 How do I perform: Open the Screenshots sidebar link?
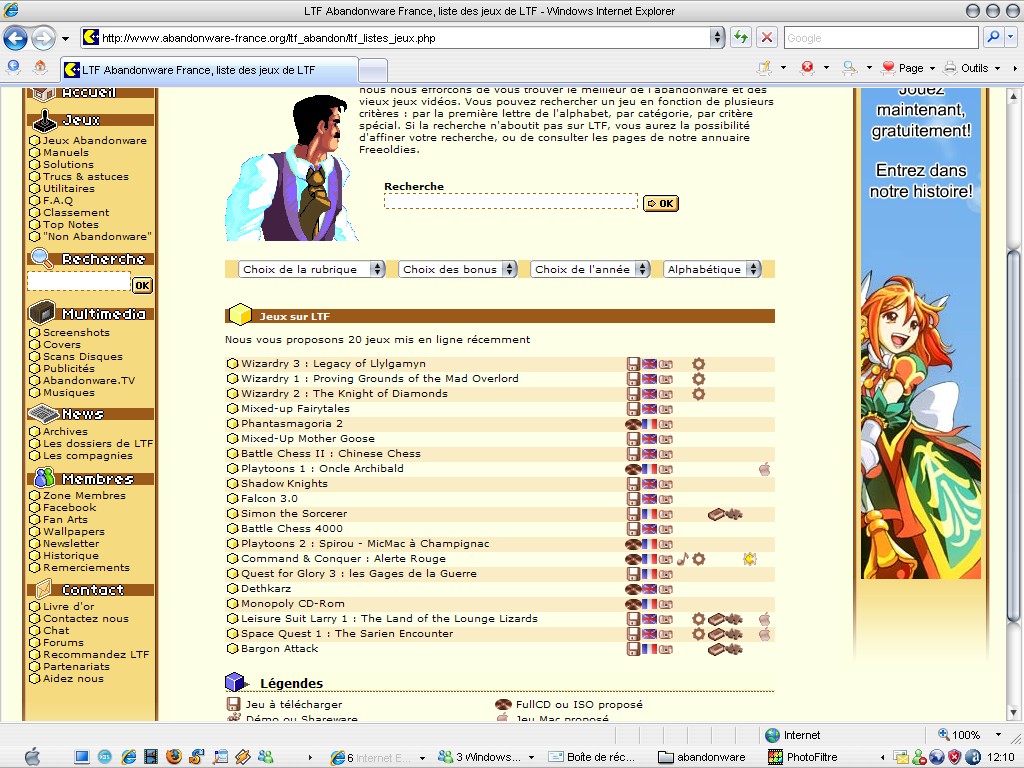tap(76, 332)
